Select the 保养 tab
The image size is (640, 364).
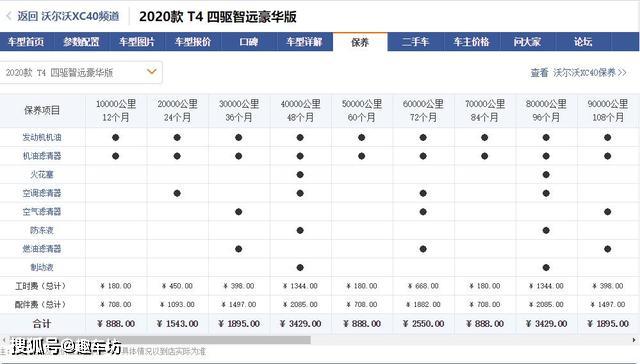360,42
